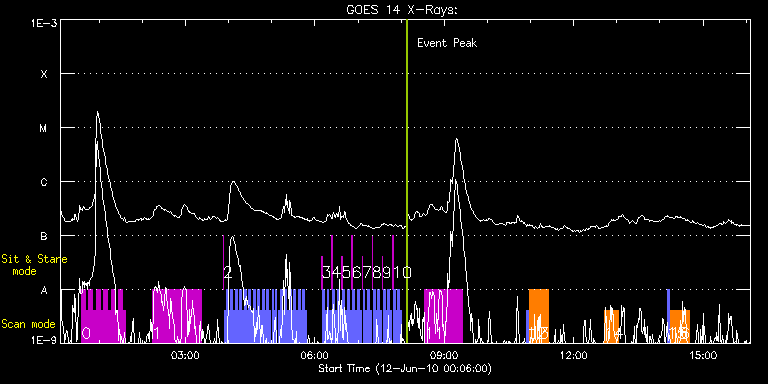
Task: Click the magenta scan block labeled 0
Action: (102, 316)
